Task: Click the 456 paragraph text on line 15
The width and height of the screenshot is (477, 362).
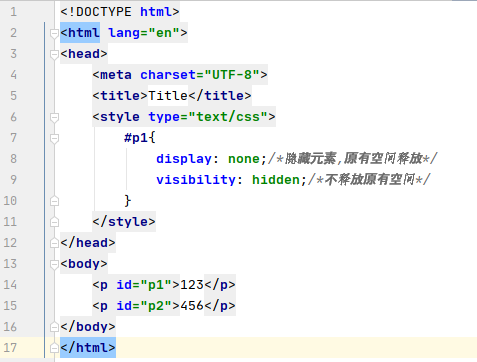Action: click(192, 306)
